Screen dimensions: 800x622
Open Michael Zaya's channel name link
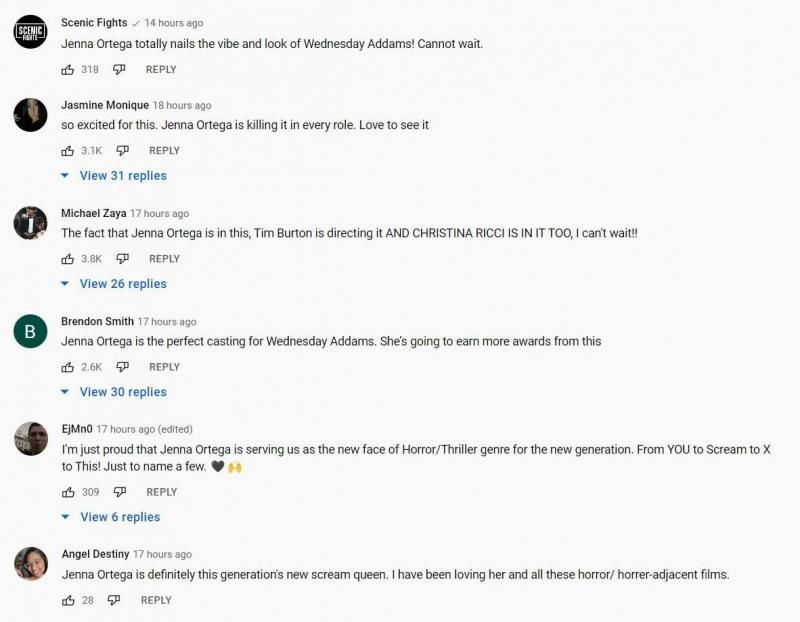click(93, 214)
